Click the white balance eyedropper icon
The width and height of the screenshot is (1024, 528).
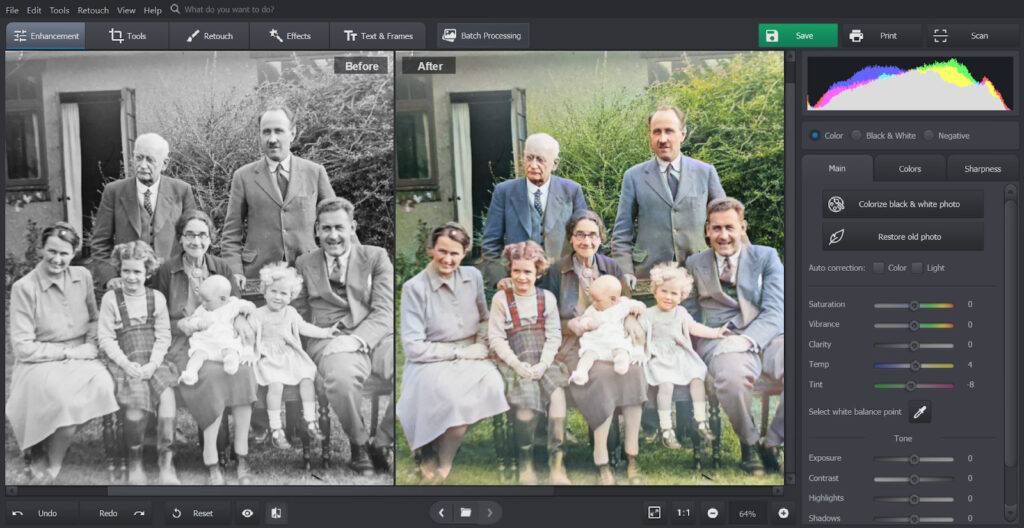(x=919, y=411)
